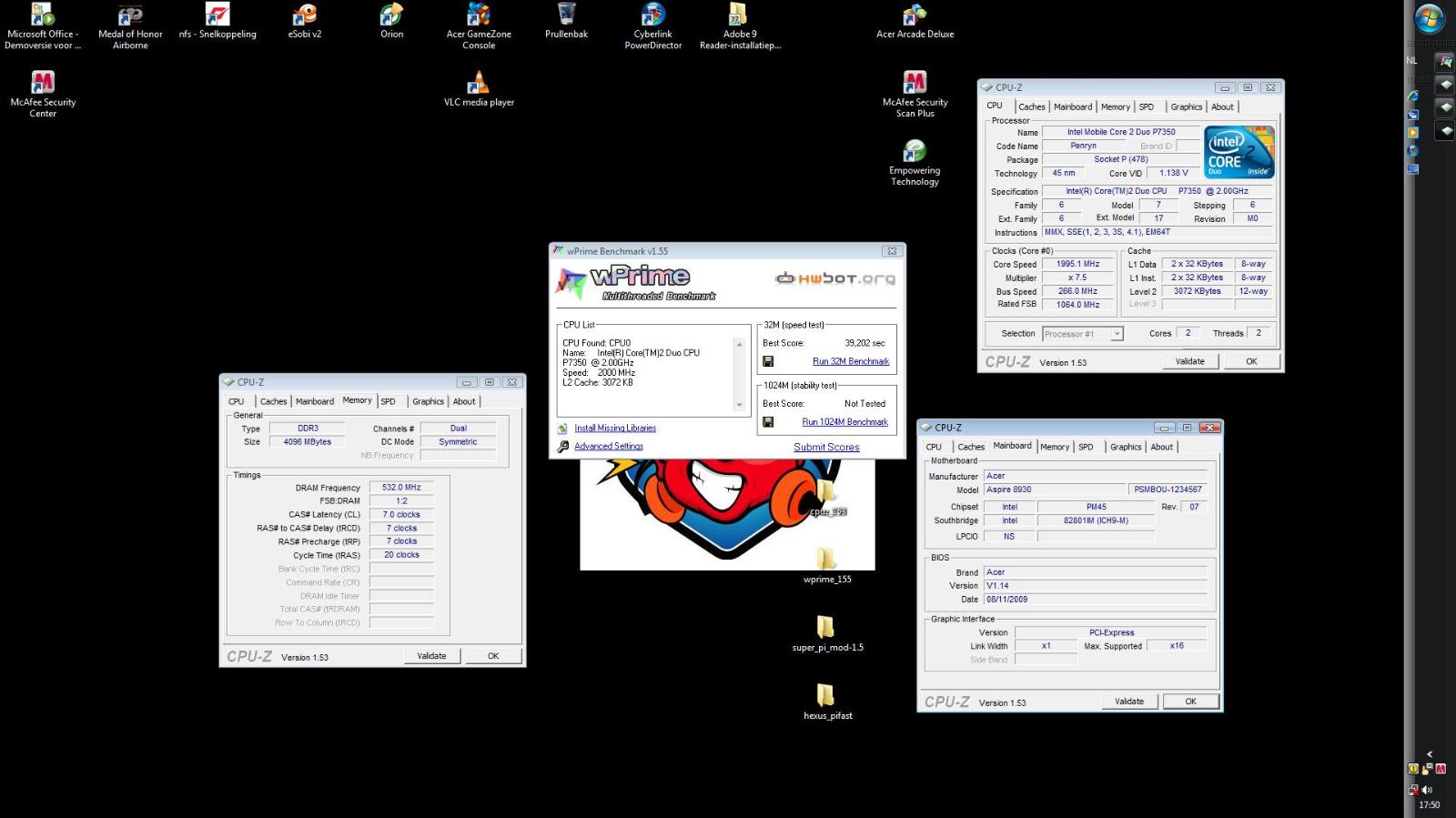Open the nfs - Snelkoppeling shortcut
The width and height of the screenshot is (1456, 818).
[x=217, y=21]
